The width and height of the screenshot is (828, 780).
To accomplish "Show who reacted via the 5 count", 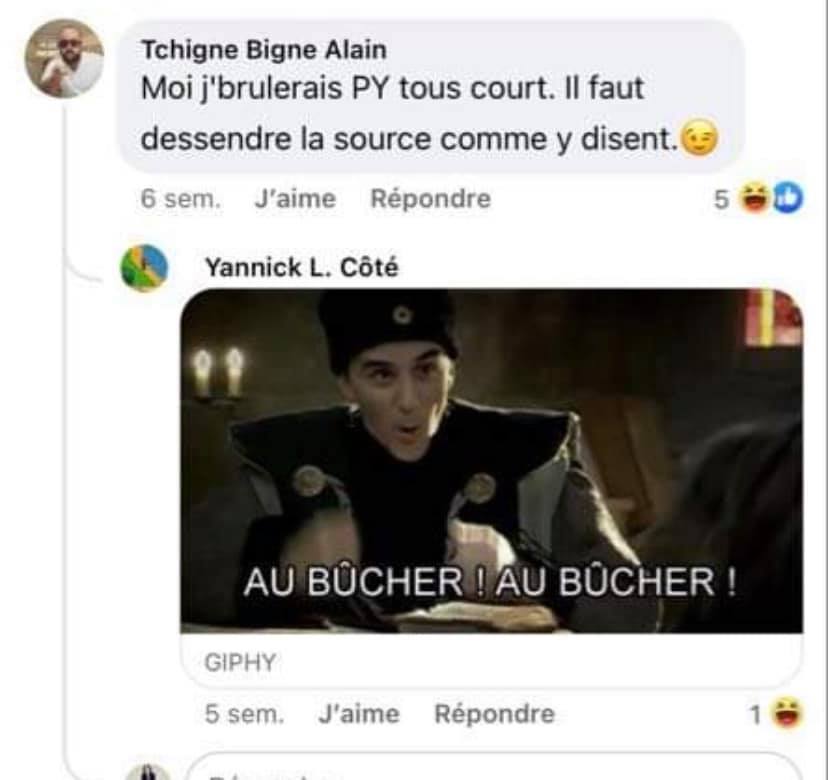I will point(721,200).
